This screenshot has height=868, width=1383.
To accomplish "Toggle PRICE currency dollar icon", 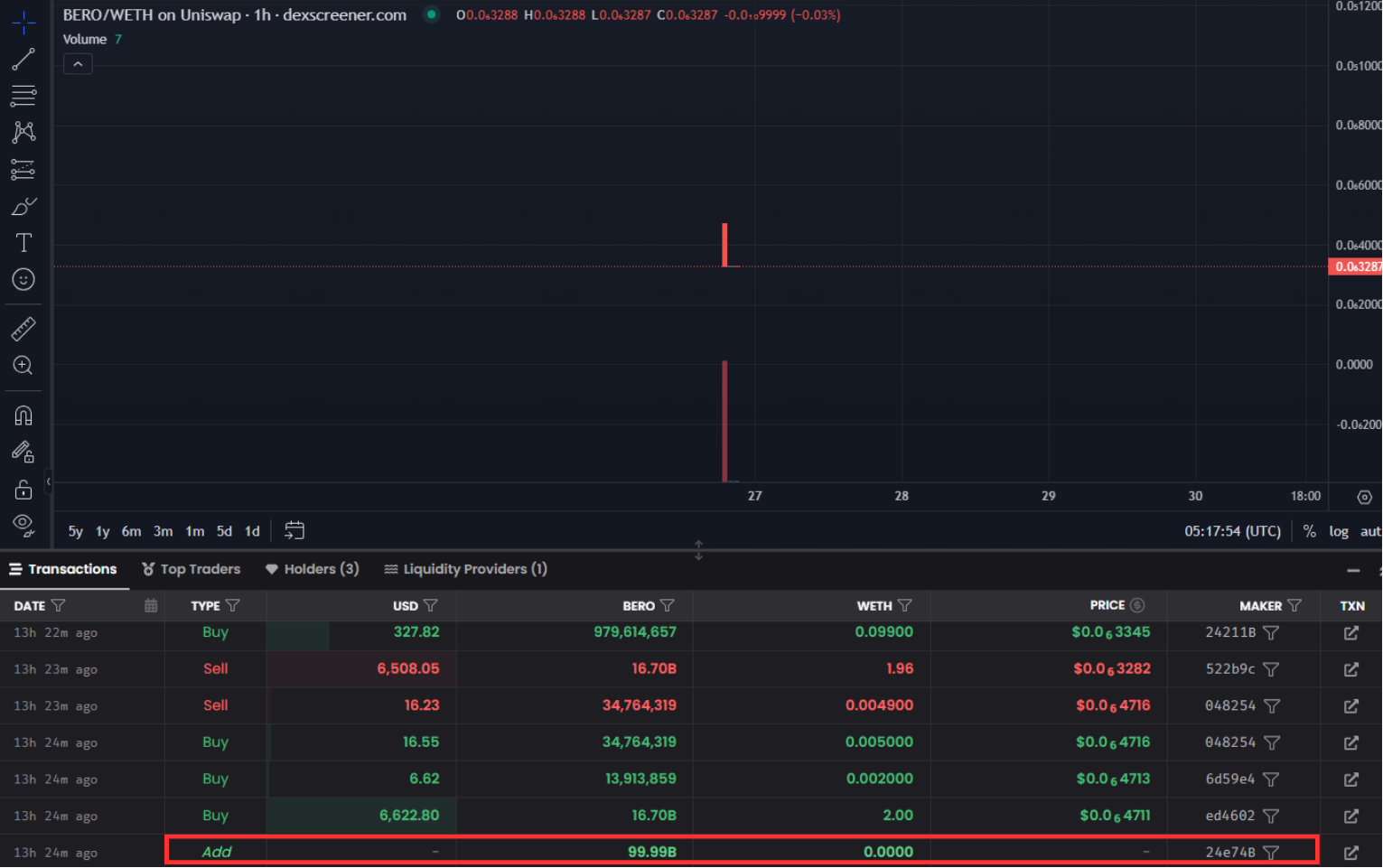I will pos(1137,605).
